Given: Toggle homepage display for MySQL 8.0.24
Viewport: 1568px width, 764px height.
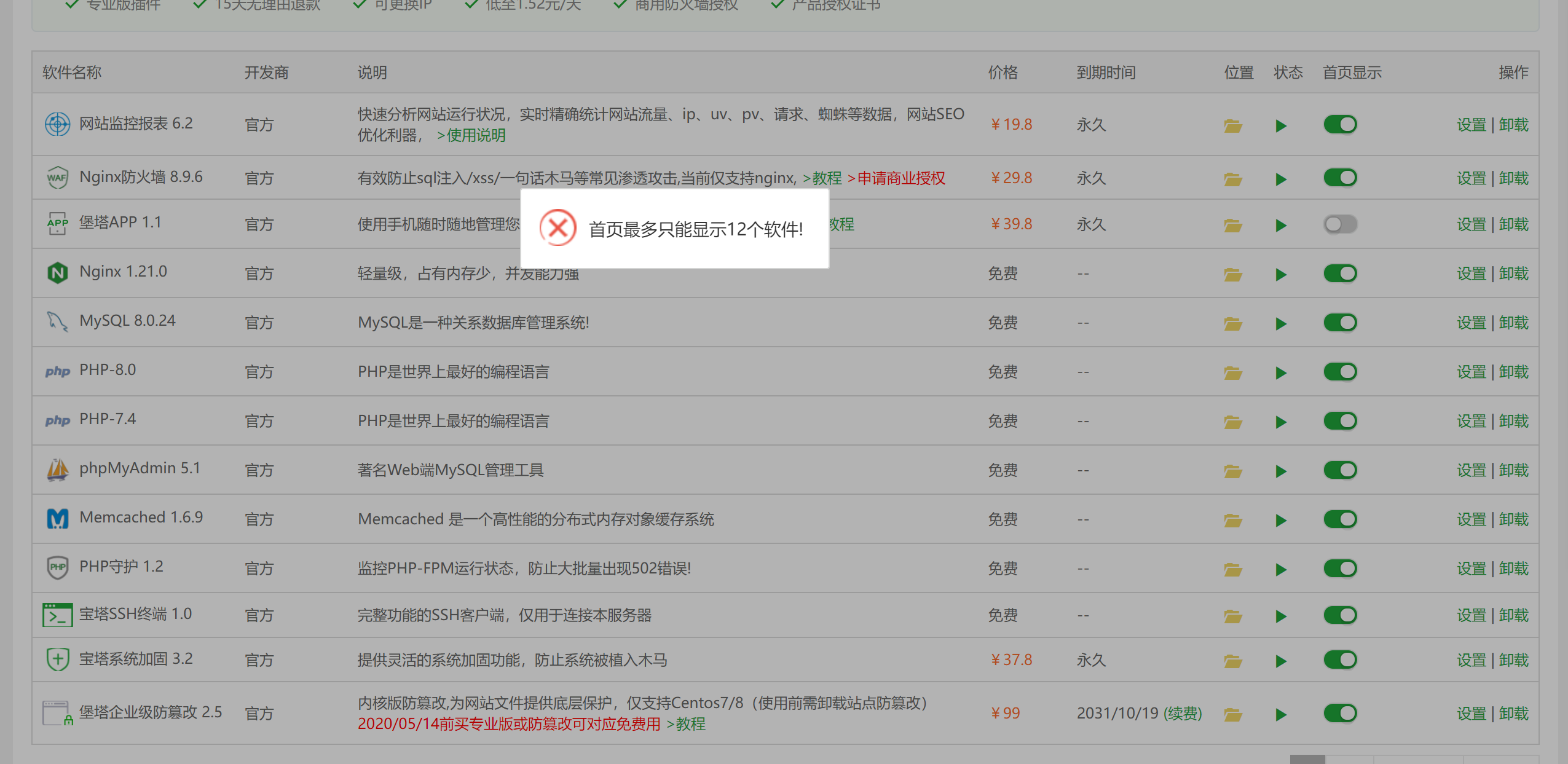Looking at the screenshot, I should pos(1340,323).
